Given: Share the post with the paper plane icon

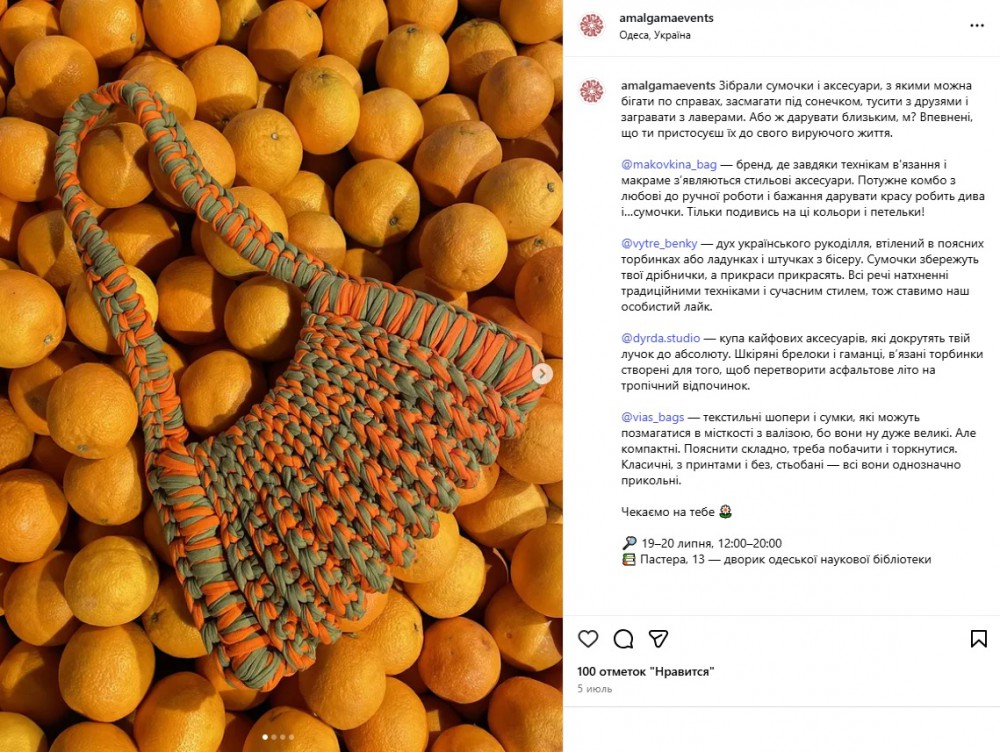Looking at the screenshot, I should 658,638.
